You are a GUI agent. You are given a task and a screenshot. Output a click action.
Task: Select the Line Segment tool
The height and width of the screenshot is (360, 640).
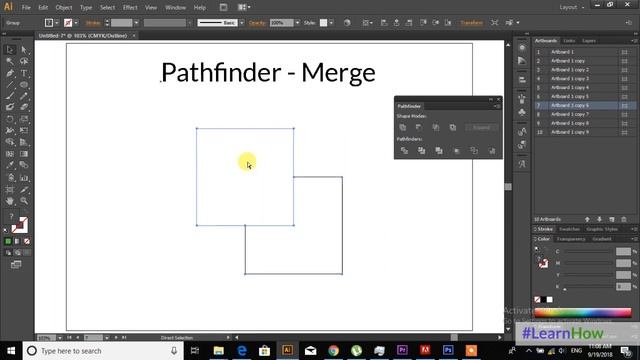coord(10,85)
